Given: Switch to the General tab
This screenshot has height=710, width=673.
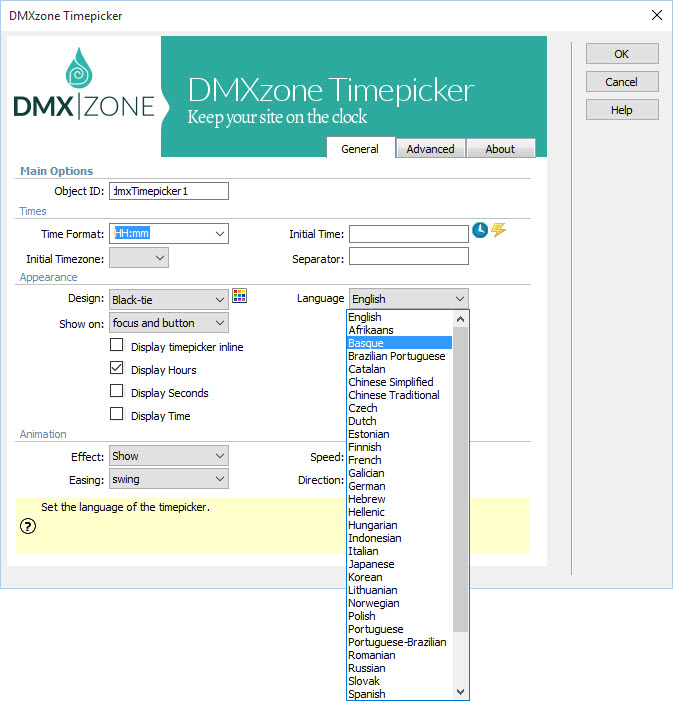Looking at the screenshot, I should [x=361, y=148].
